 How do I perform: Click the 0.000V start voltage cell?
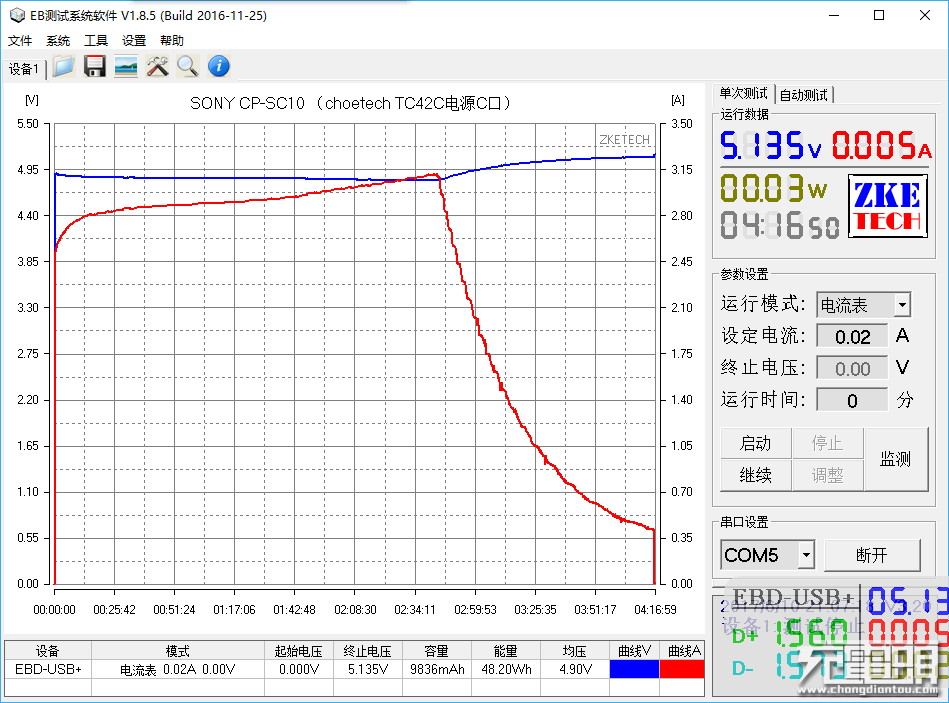(x=299, y=669)
